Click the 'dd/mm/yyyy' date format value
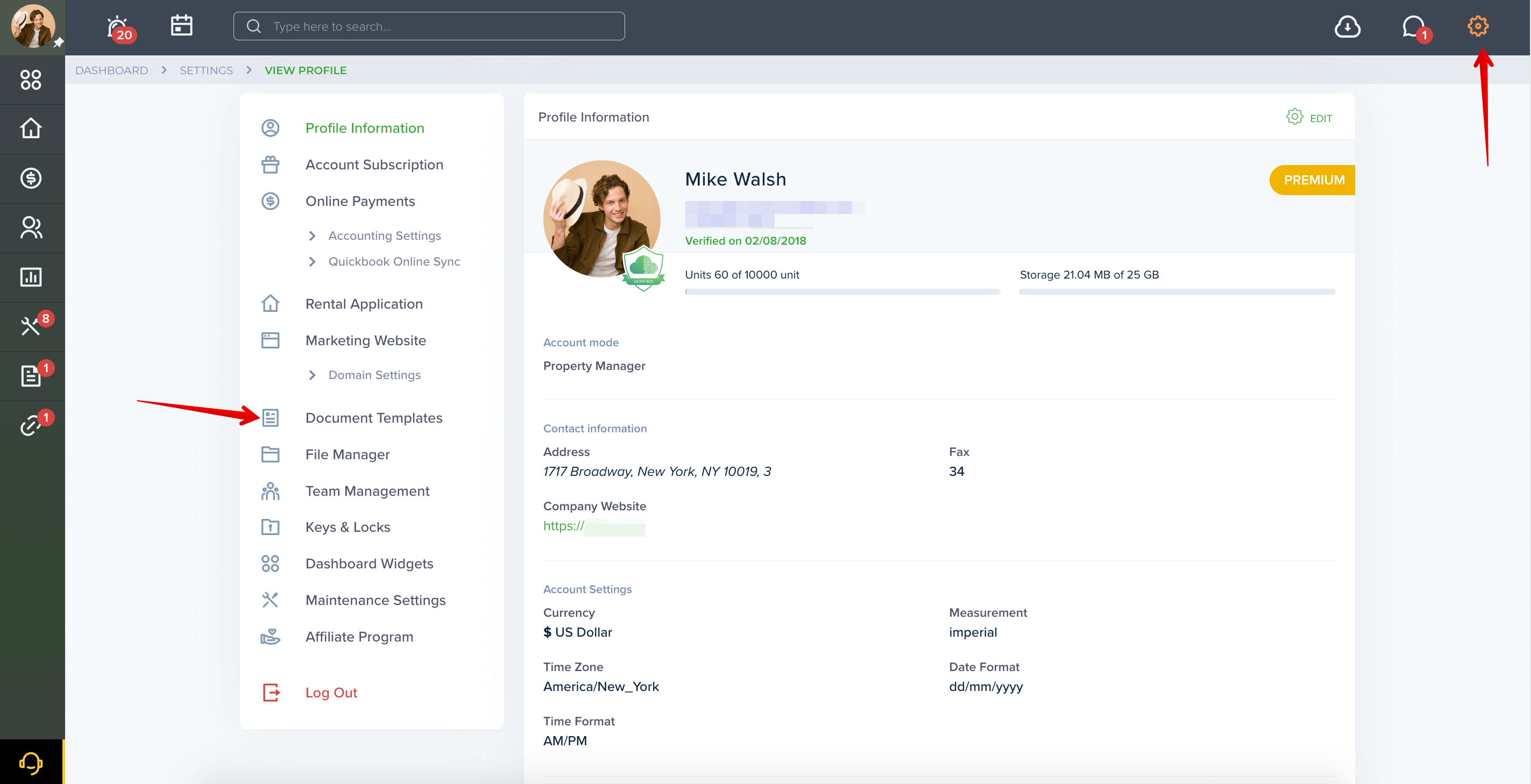This screenshot has height=784, width=1531. coord(986,687)
